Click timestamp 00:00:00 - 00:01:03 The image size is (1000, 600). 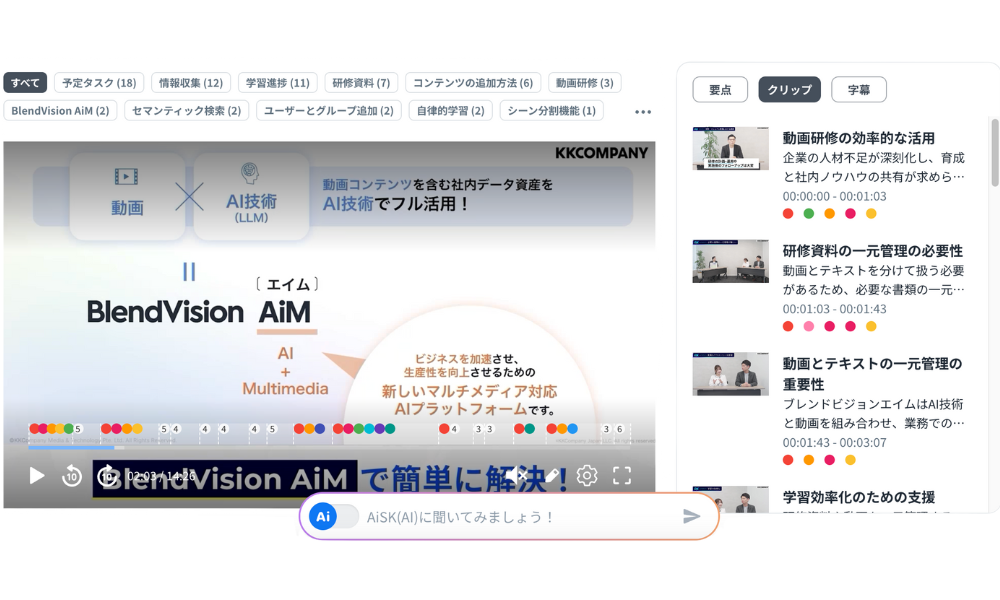click(834, 196)
